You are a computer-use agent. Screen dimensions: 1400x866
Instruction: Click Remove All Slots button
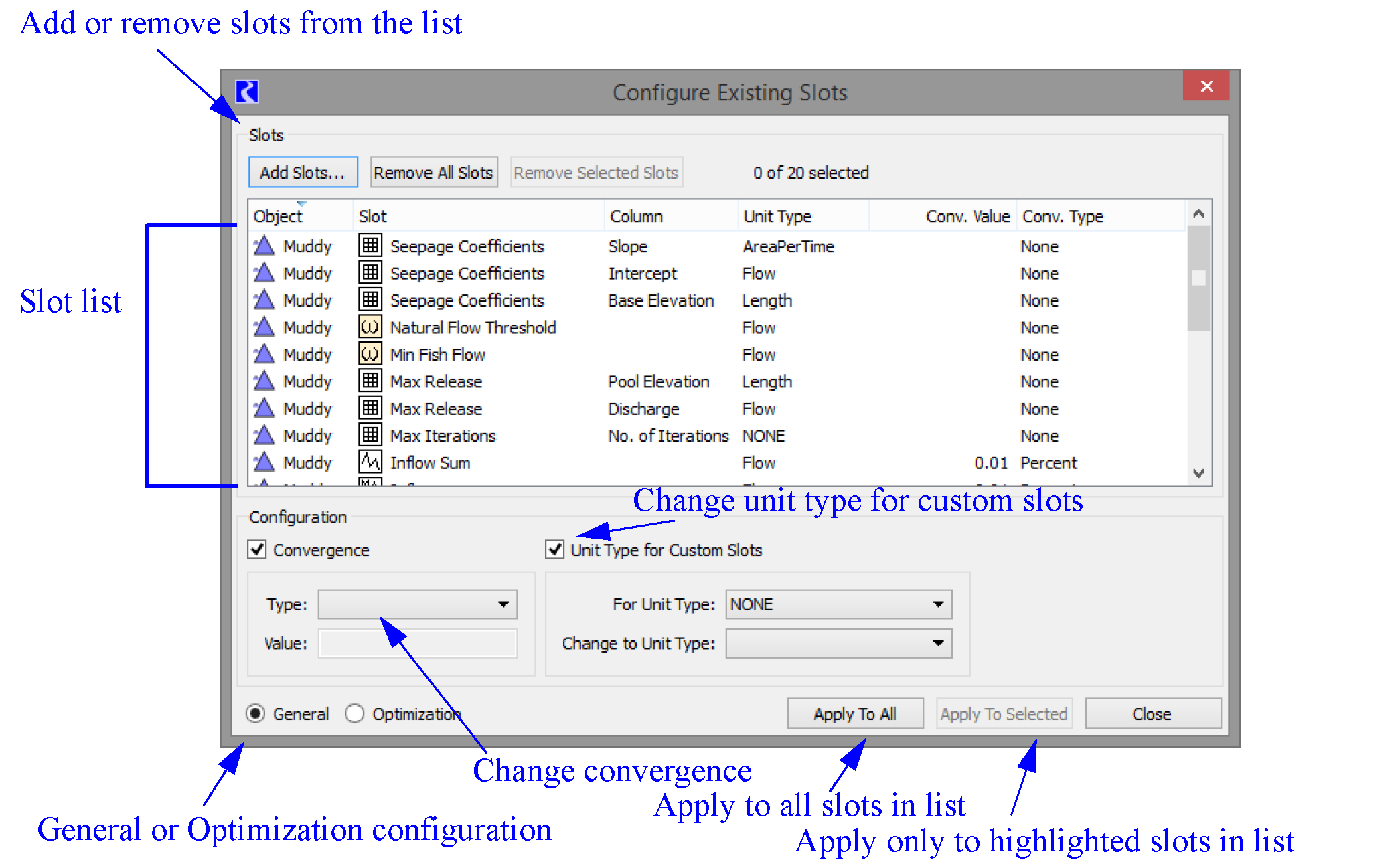tap(433, 172)
